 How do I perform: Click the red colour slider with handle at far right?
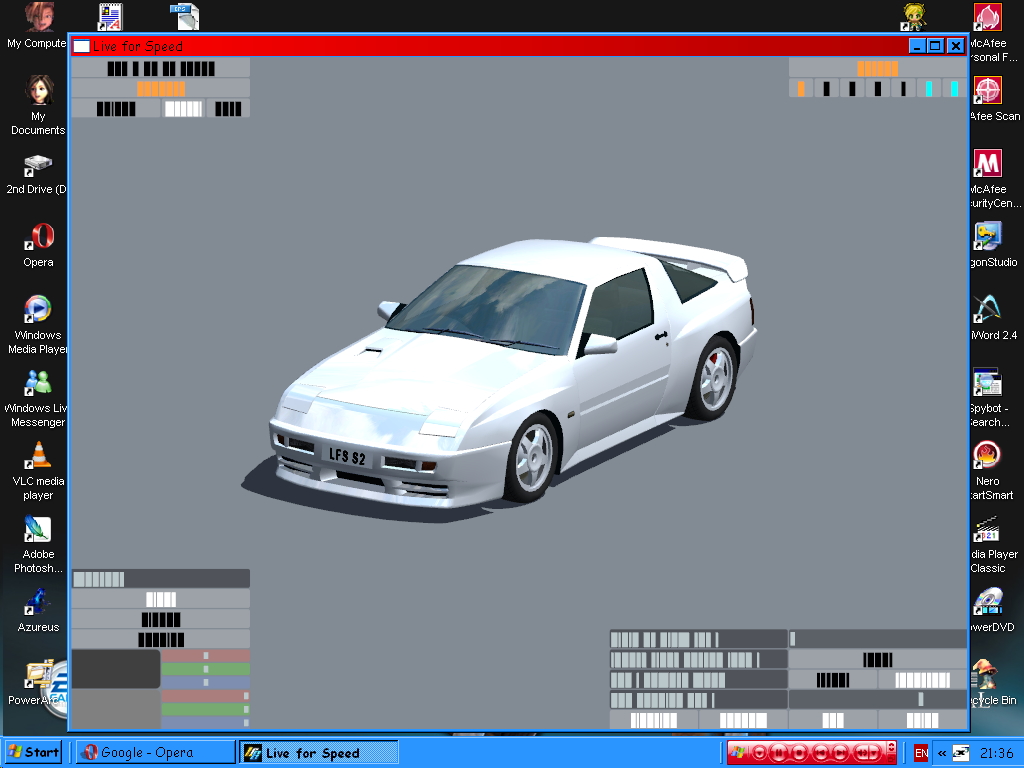point(206,696)
